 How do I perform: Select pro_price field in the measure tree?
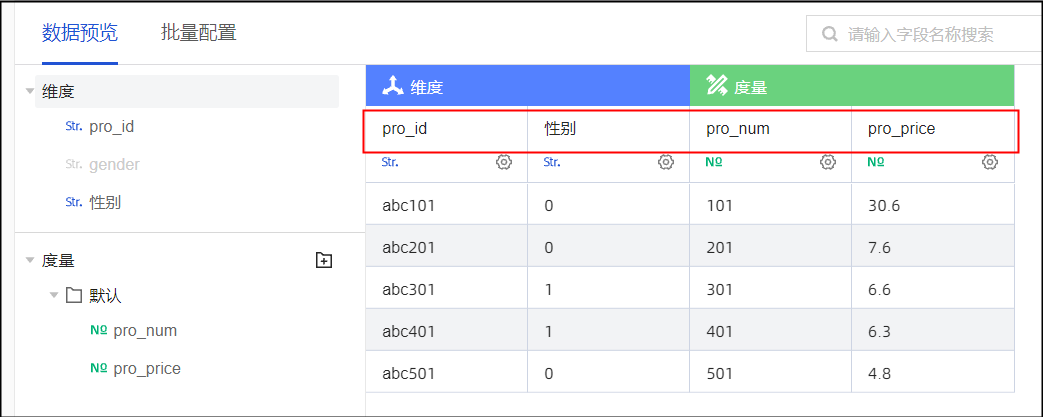tap(147, 368)
